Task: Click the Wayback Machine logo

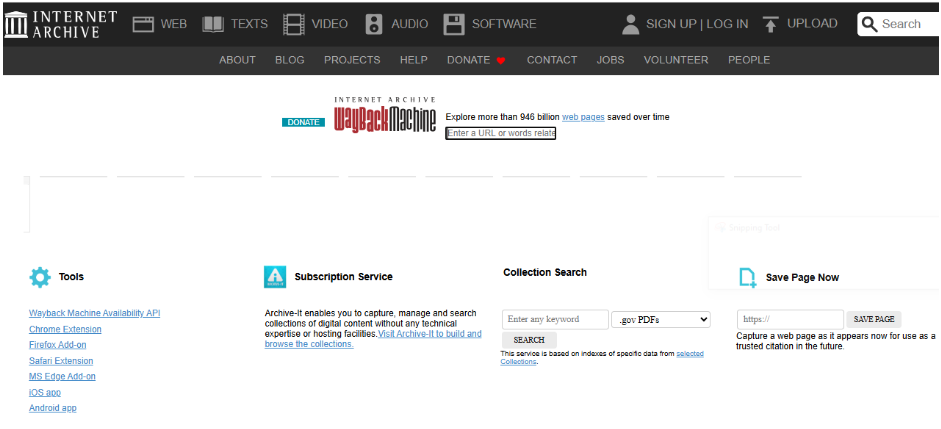Action: click(x=385, y=115)
